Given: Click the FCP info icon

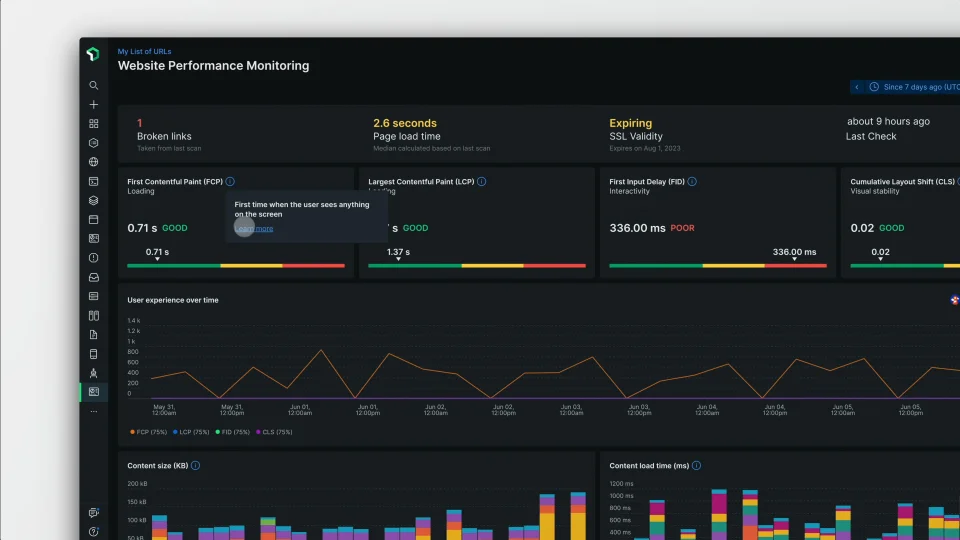Looking at the screenshot, I should coord(230,181).
